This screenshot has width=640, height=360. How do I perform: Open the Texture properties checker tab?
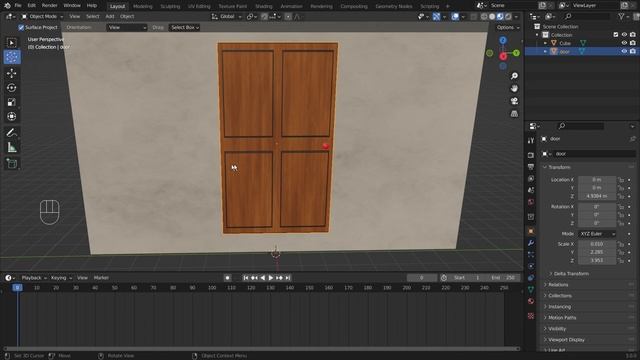click(x=531, y=316)
